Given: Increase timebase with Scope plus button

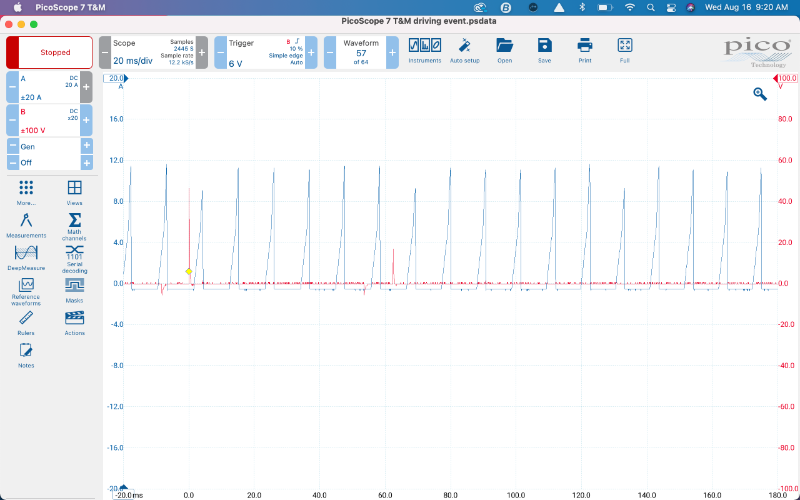Looking at the screenshot, I should (x=202, y=52).
